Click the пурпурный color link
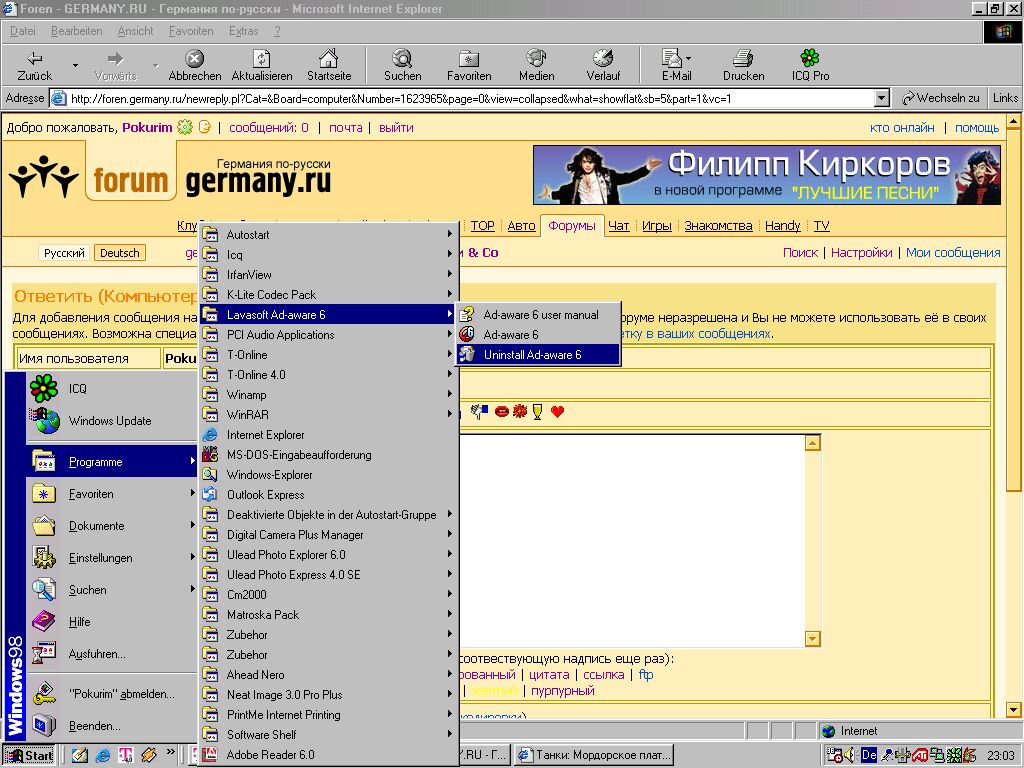1024x768 pixels. [x=562, y=691]
